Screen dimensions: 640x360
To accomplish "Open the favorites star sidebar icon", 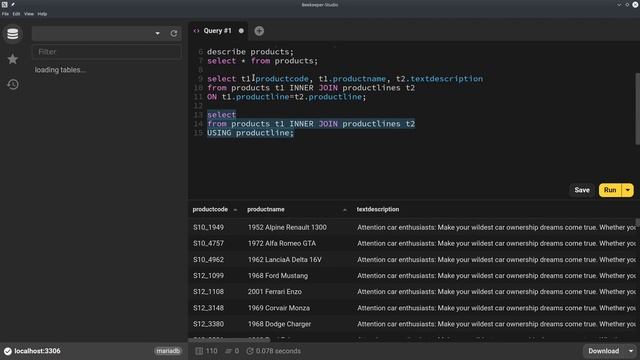I will [x=13, y=59].
